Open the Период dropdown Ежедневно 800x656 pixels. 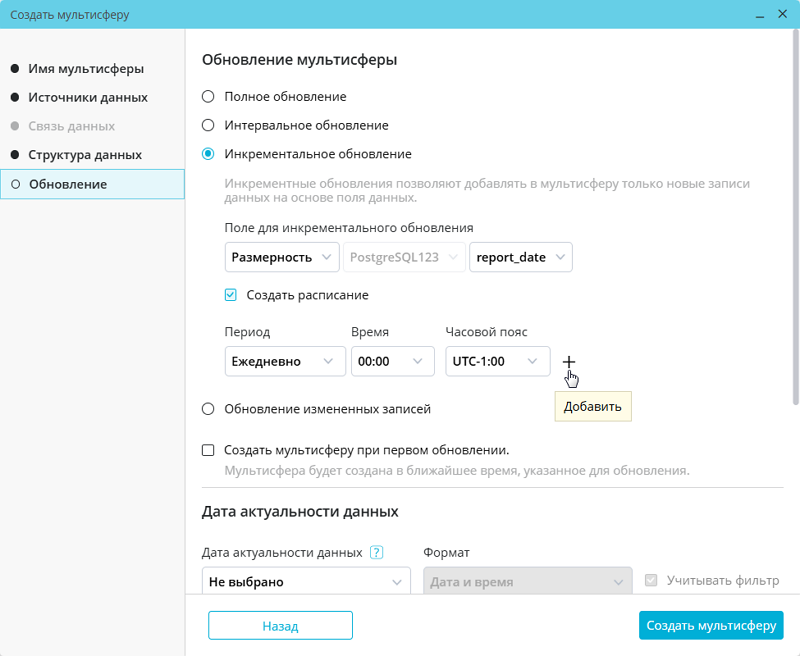285,361
